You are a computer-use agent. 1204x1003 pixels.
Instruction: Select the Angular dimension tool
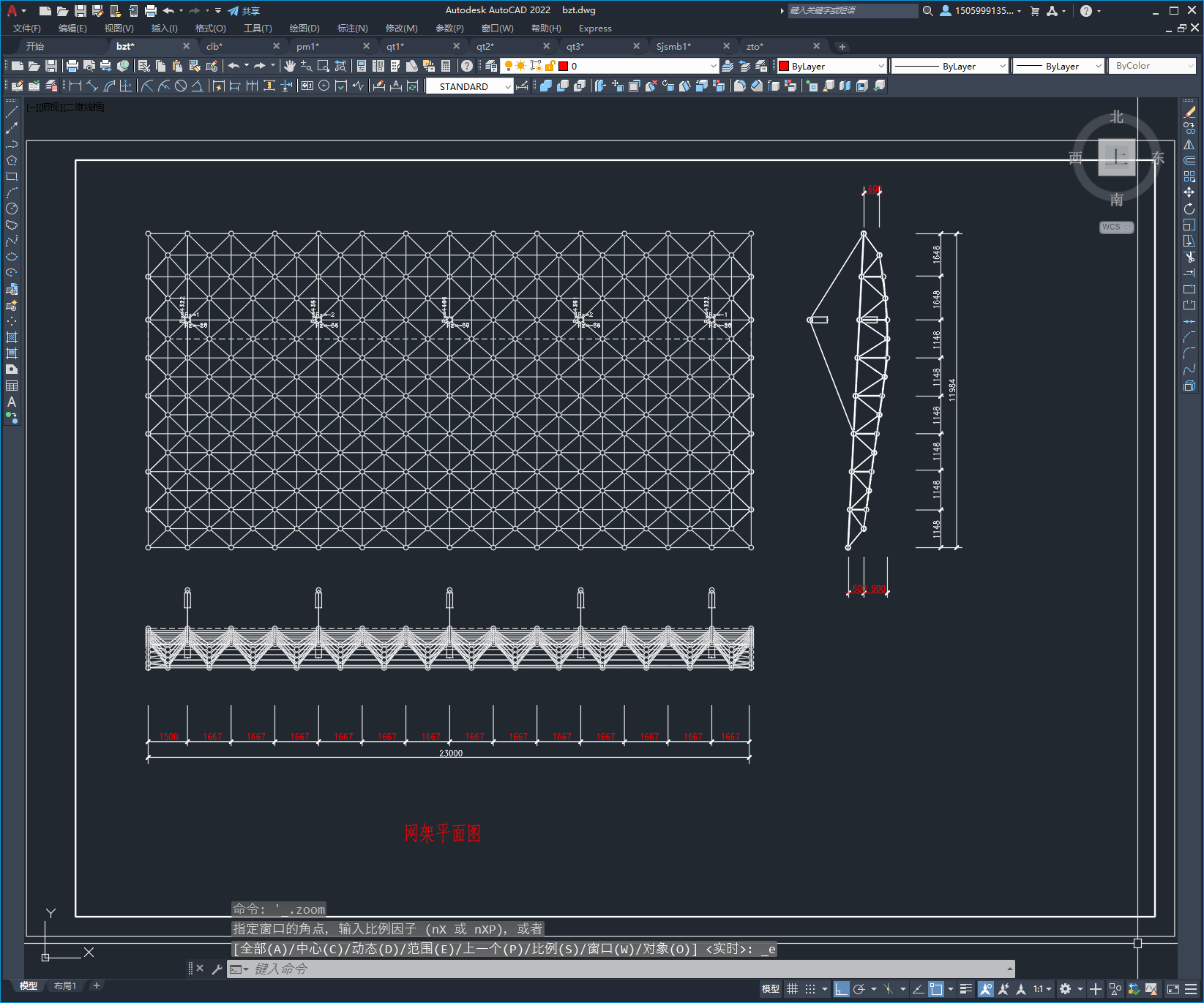pos(197,86)
